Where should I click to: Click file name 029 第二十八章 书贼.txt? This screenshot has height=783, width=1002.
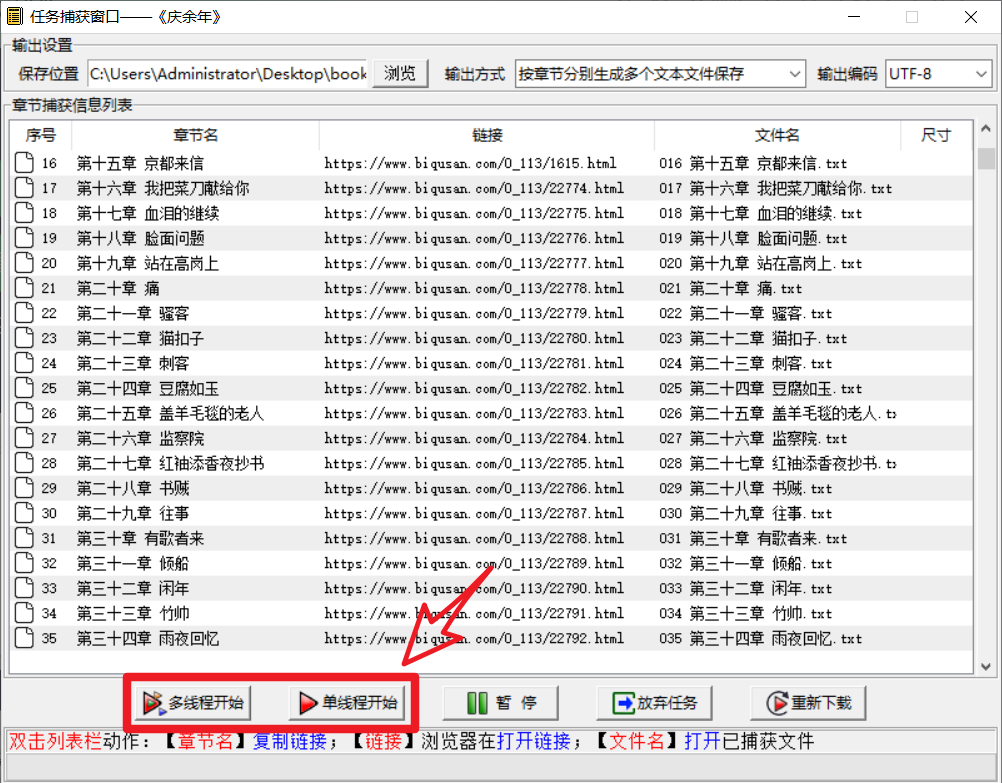745,488
